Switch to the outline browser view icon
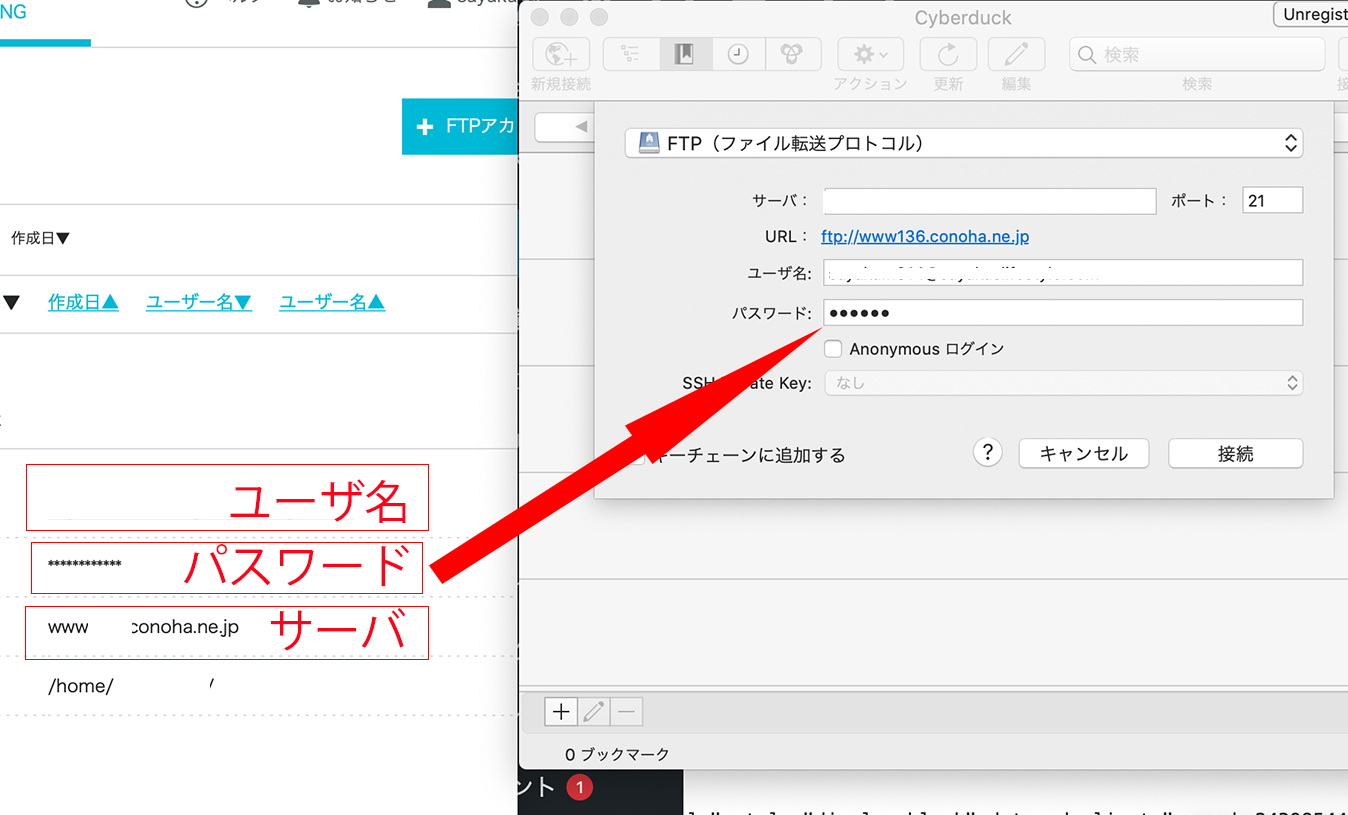The image size is (1348, 815). coord(630,54)
